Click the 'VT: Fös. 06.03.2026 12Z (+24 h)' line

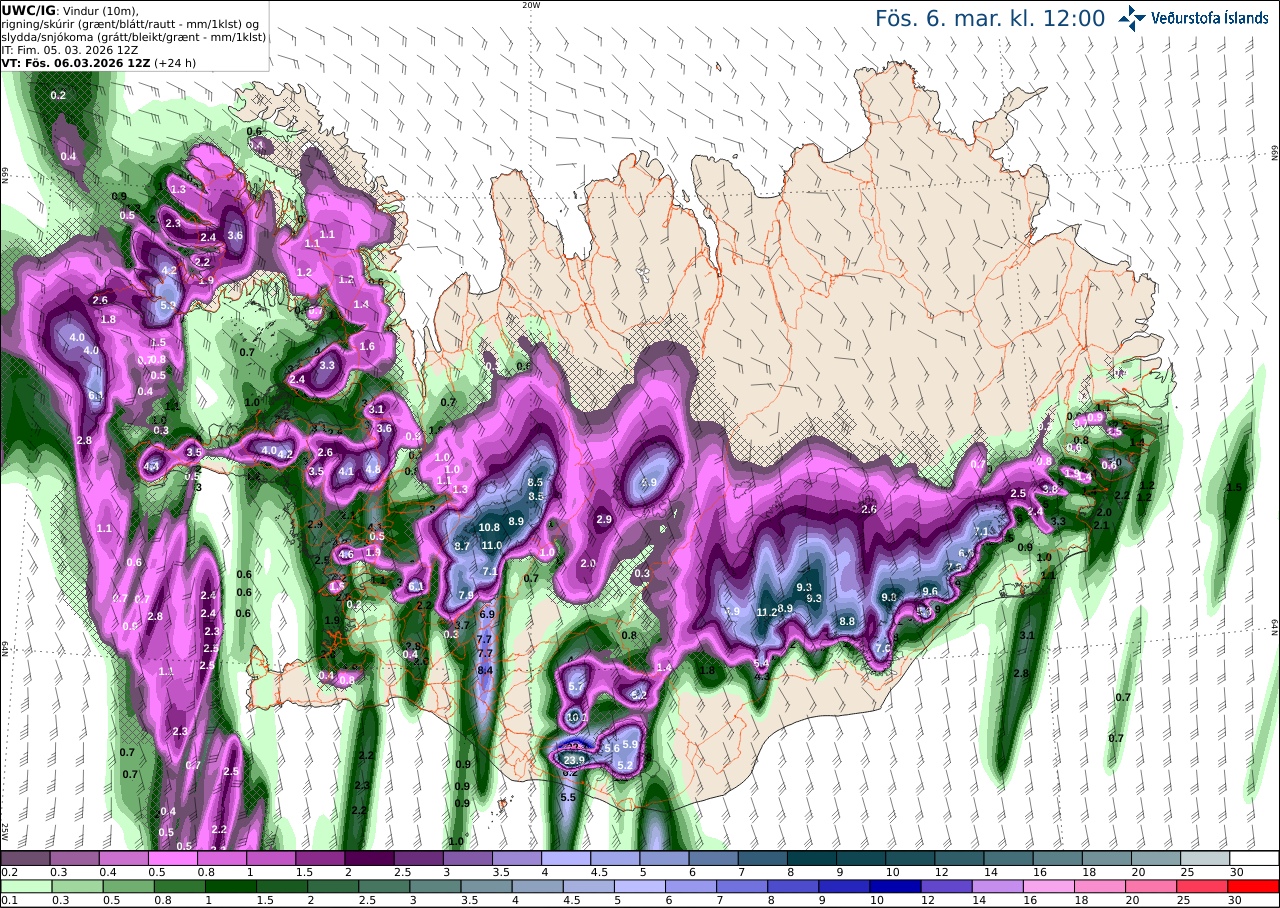tap(99, 62)
